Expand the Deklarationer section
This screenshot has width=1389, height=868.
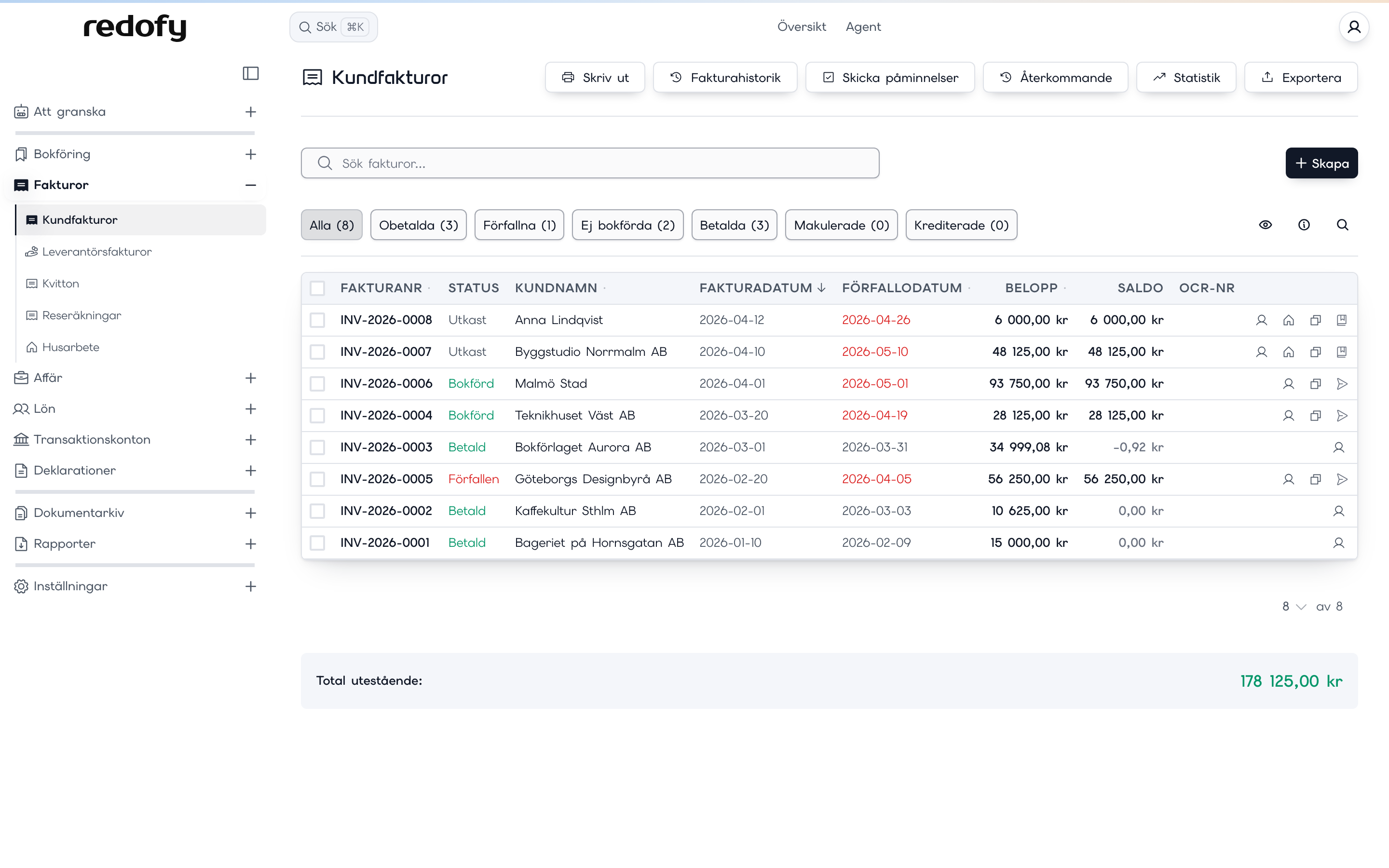[x=251, y=471]
